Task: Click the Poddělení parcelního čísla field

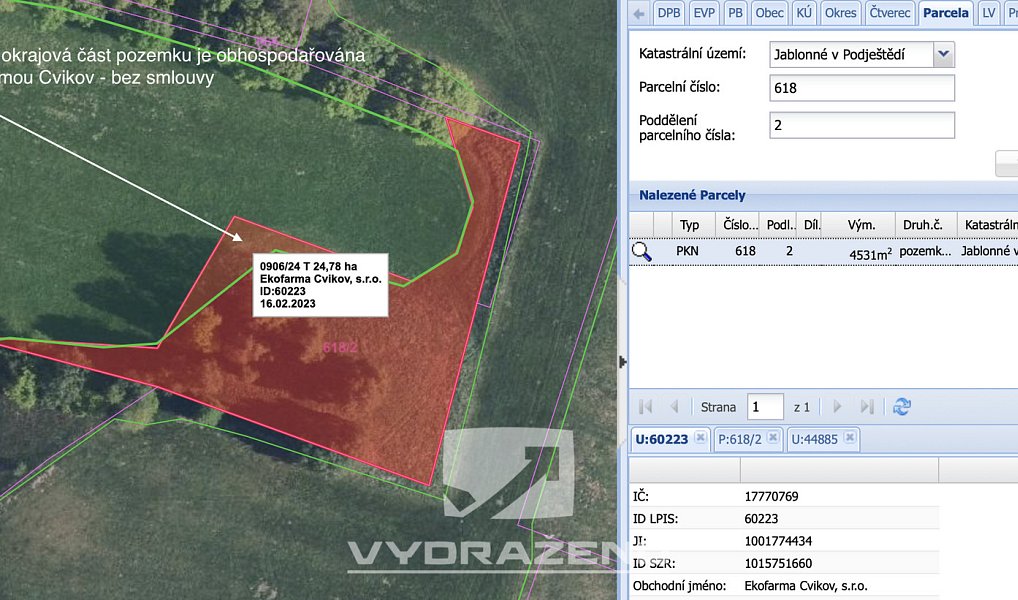Action: tap(862, 125)
